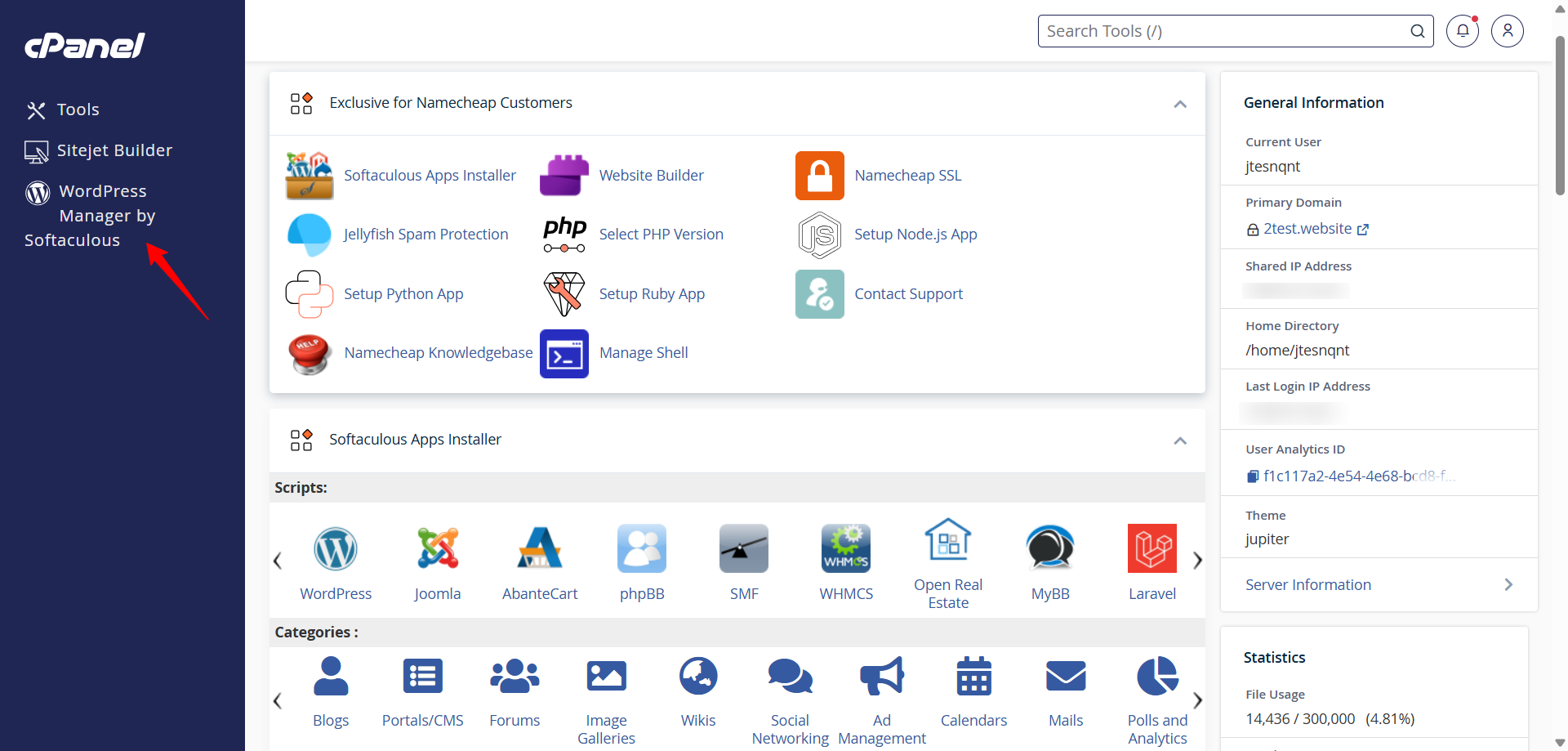Select the WordPress script icon
Screen dimensions: 1568x751
(x=336, y=548)
